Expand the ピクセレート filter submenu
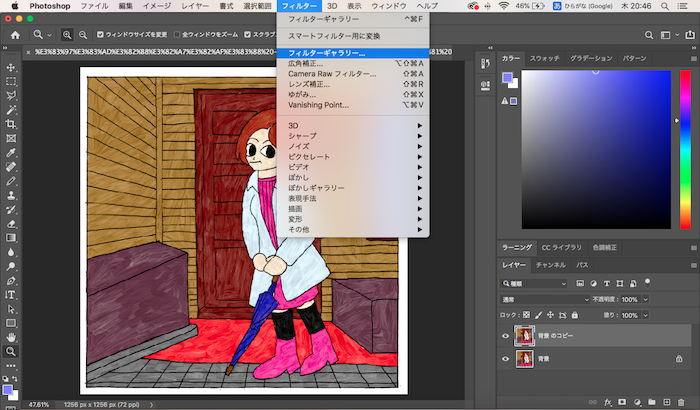Viewport: 700px width, 410px height. coord(353,157)
